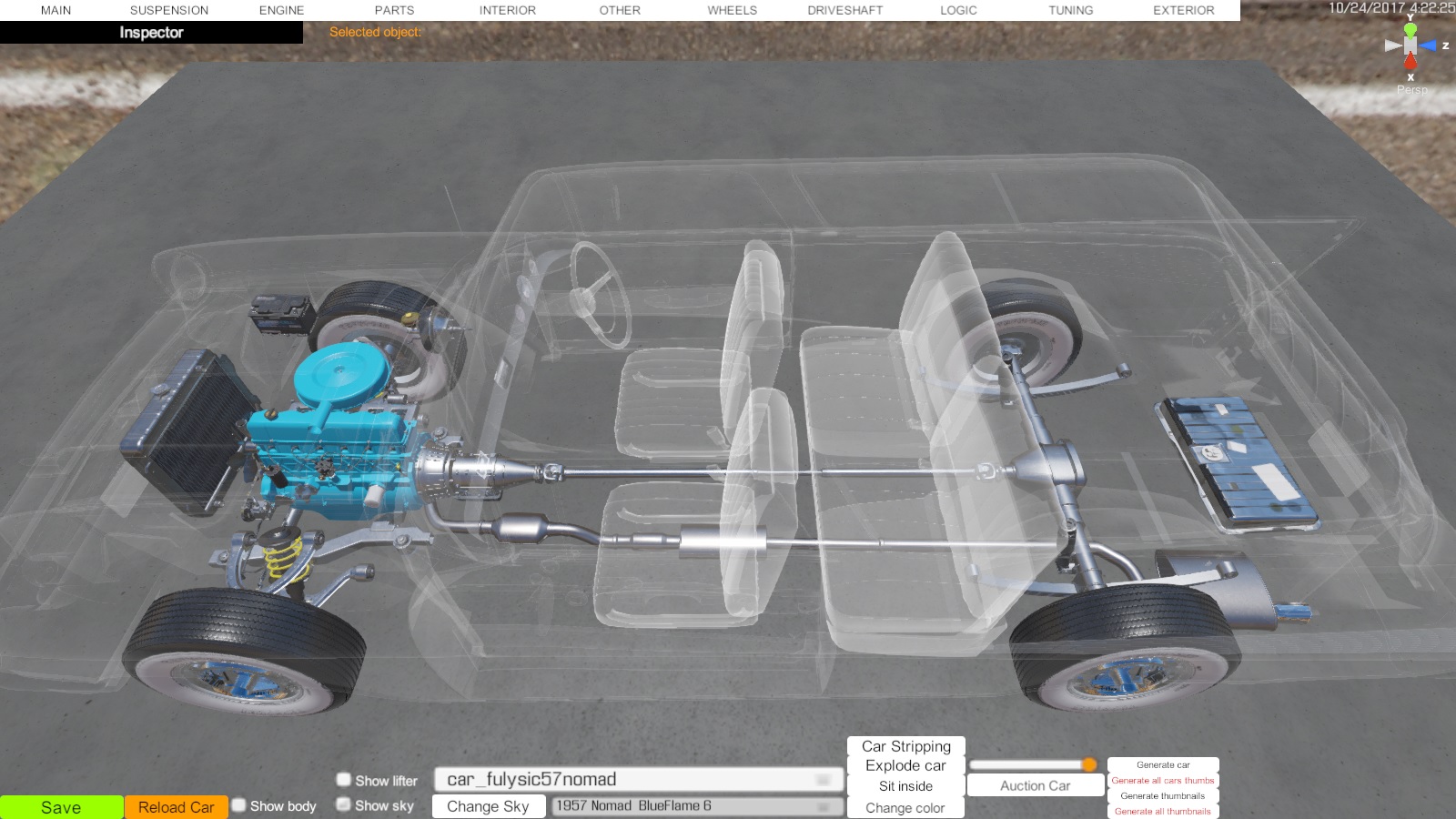Open the car_fulysic57nomad car dropdown
The width and height of the screenshot is (1456, 819).
(639, 780)
